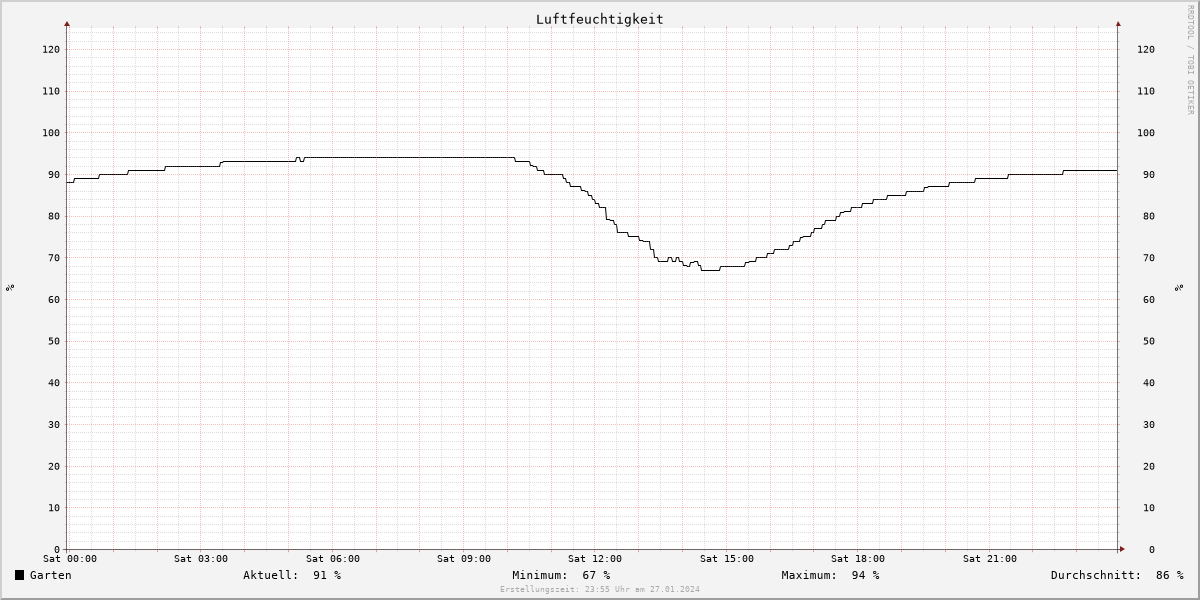Click the black Garten legend swatch
Screen dimensions: 1200x600
tap(19, 575)
